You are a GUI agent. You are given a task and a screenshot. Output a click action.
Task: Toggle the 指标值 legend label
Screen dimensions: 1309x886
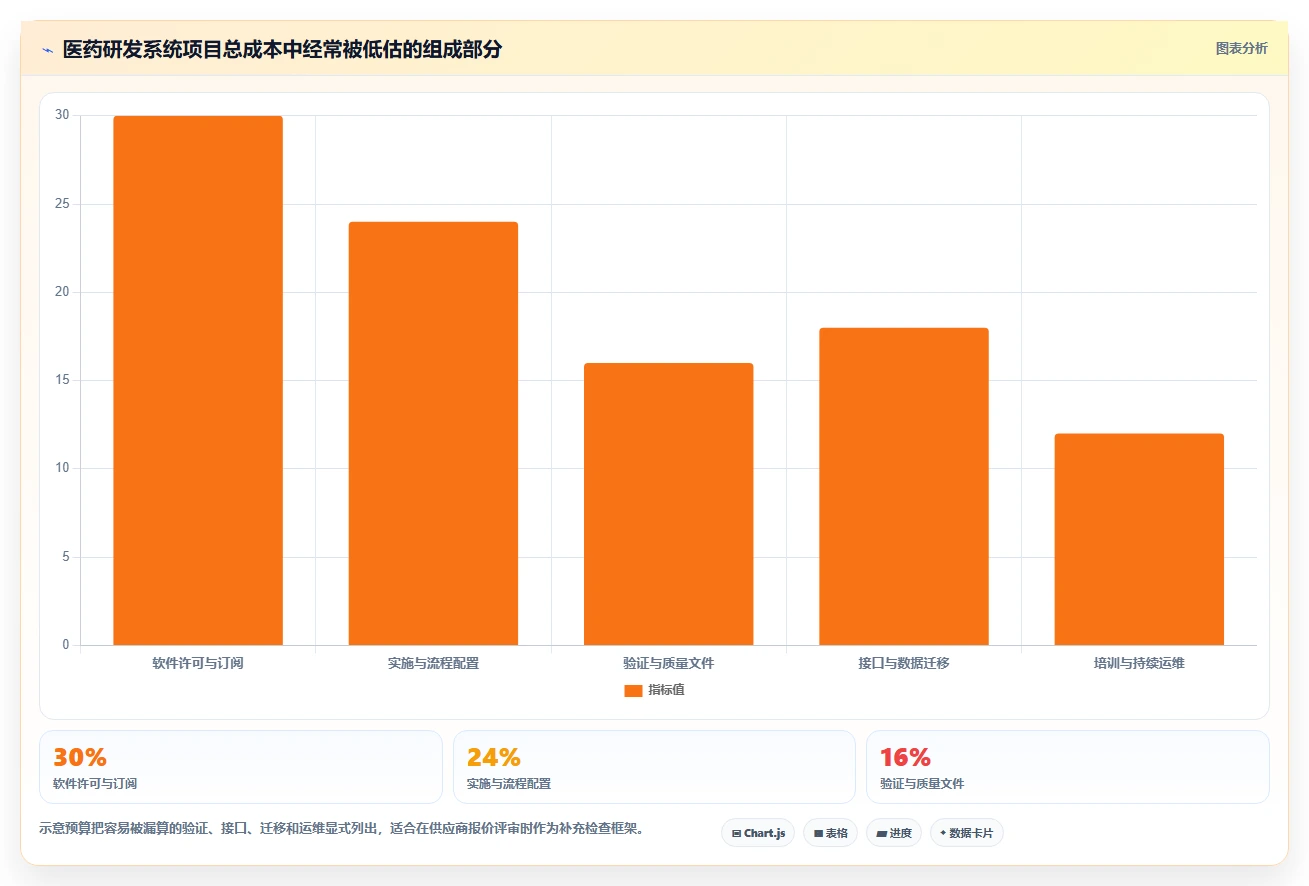(x=666, y=691)
